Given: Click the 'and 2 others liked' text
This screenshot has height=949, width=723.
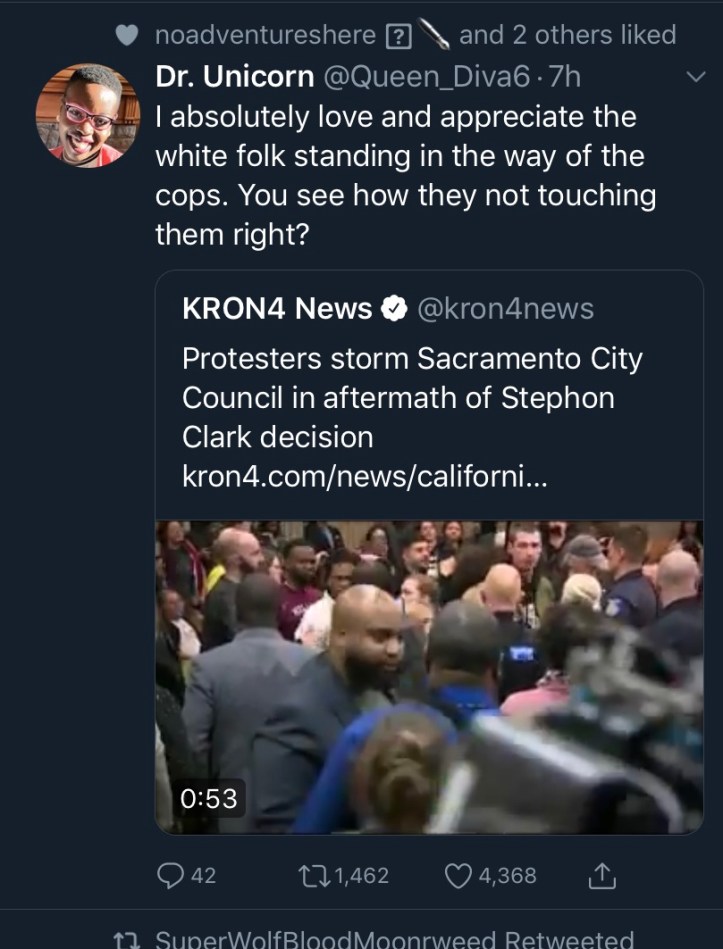Looking at the screenshot, I should coord(567,35).
